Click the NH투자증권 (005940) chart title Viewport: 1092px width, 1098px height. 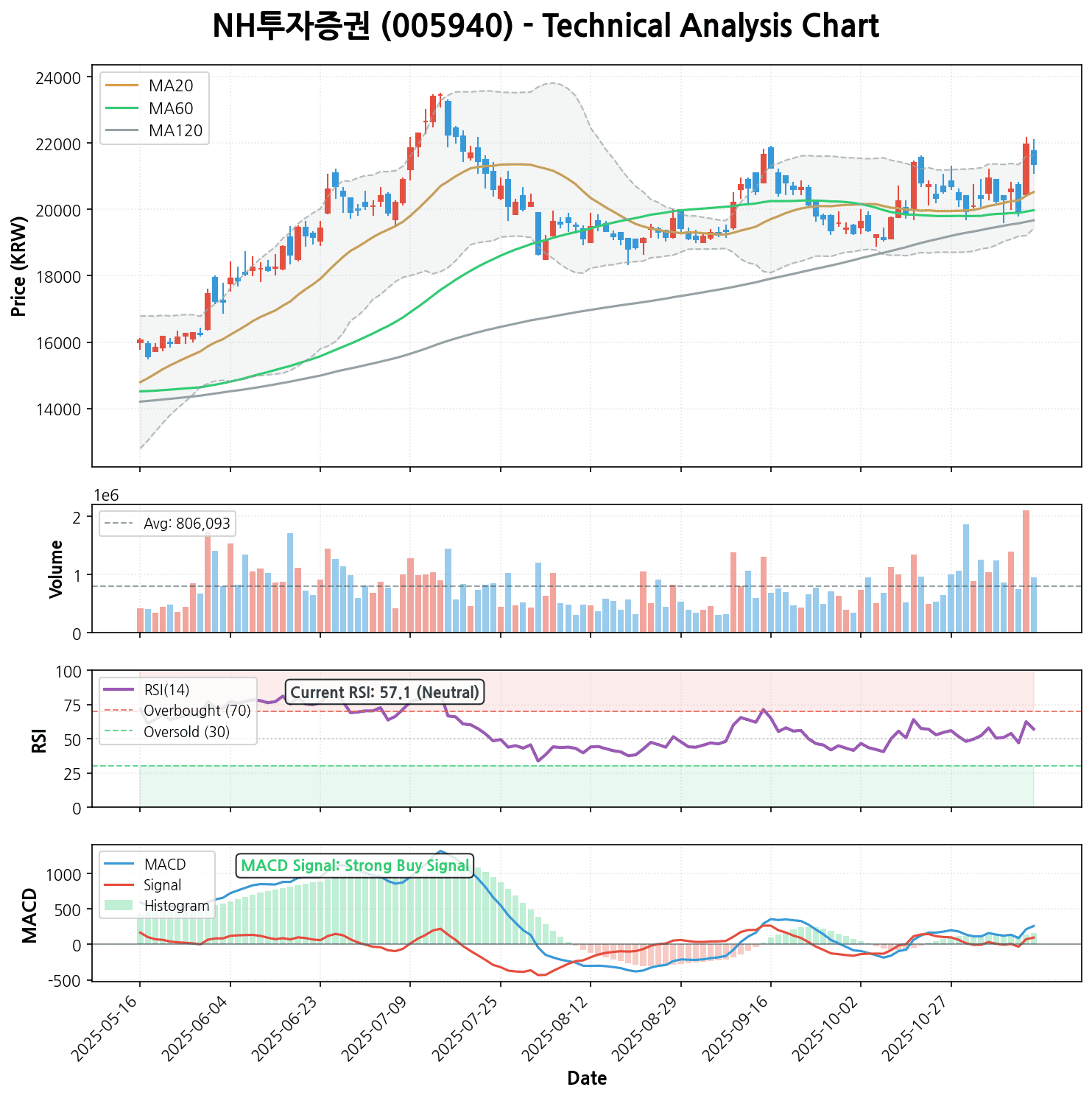[x=546, y=27]
